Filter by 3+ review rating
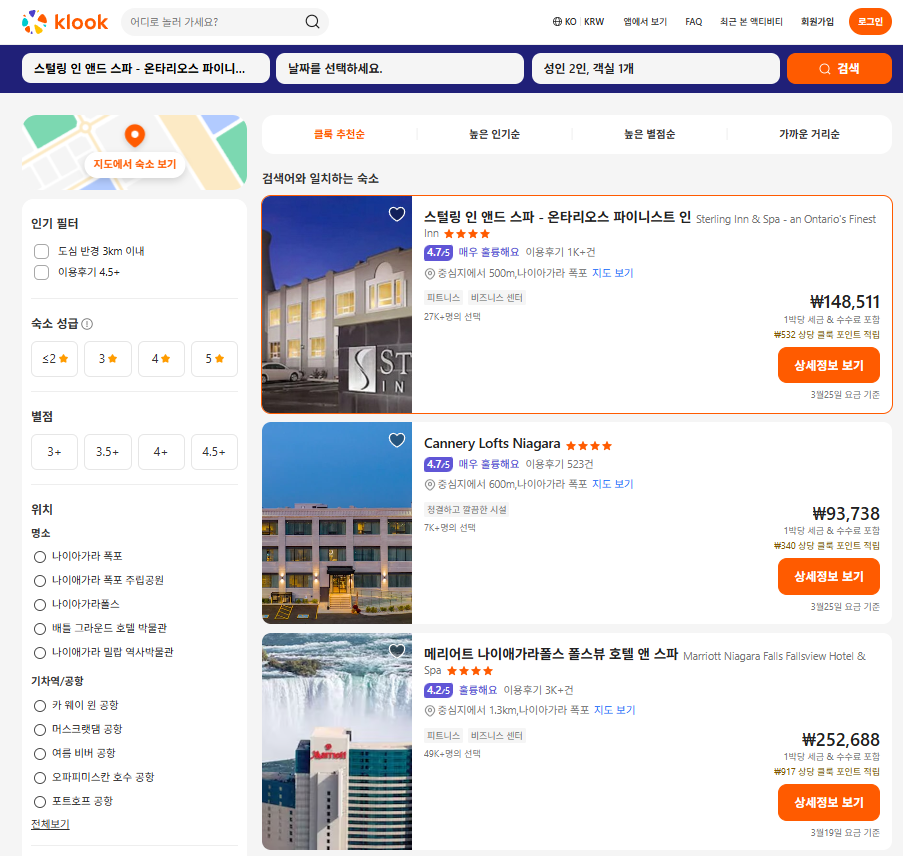The height and width of the screenshot is (856, 903). 55,452
